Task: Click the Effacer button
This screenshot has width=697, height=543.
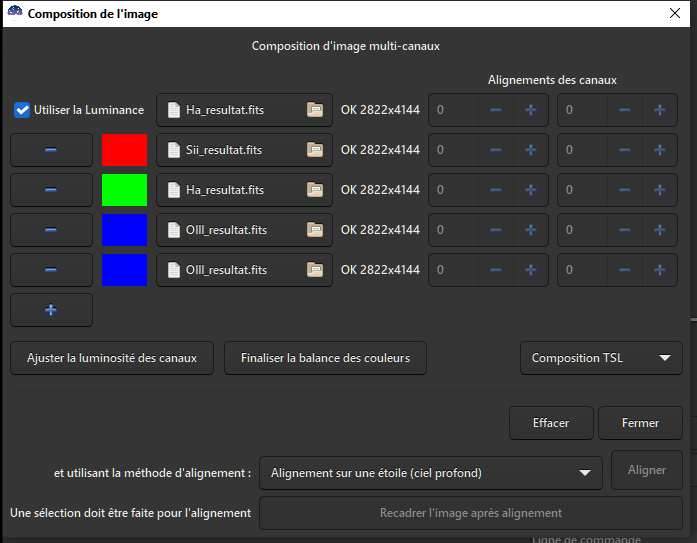Action: (551, 423)
